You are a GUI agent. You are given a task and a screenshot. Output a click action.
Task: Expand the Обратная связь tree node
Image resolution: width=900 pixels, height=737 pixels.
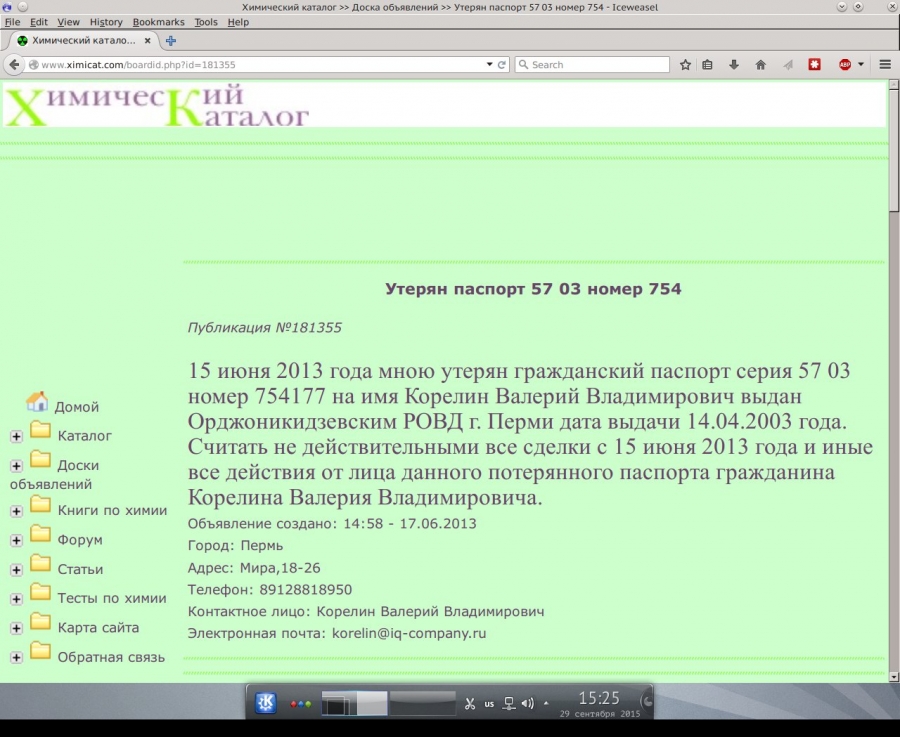(x=16, y=658)
